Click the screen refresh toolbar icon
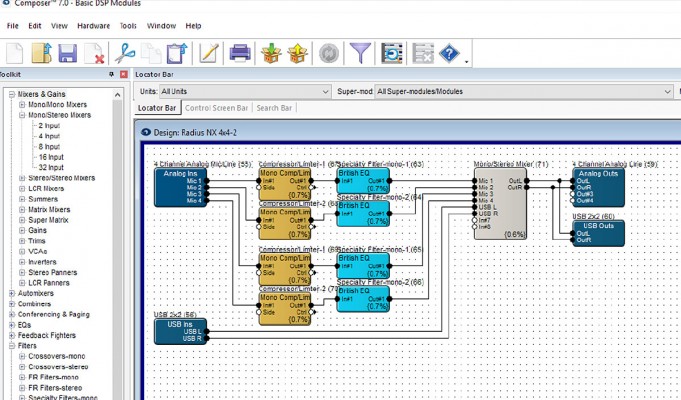 click(392, 53)
